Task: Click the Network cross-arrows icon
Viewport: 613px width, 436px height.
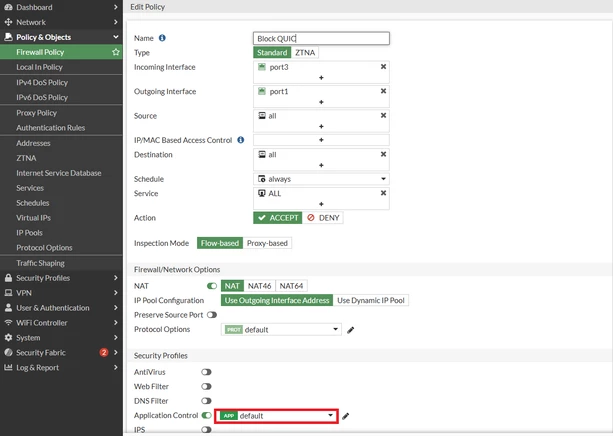Action: coord(8,22)
